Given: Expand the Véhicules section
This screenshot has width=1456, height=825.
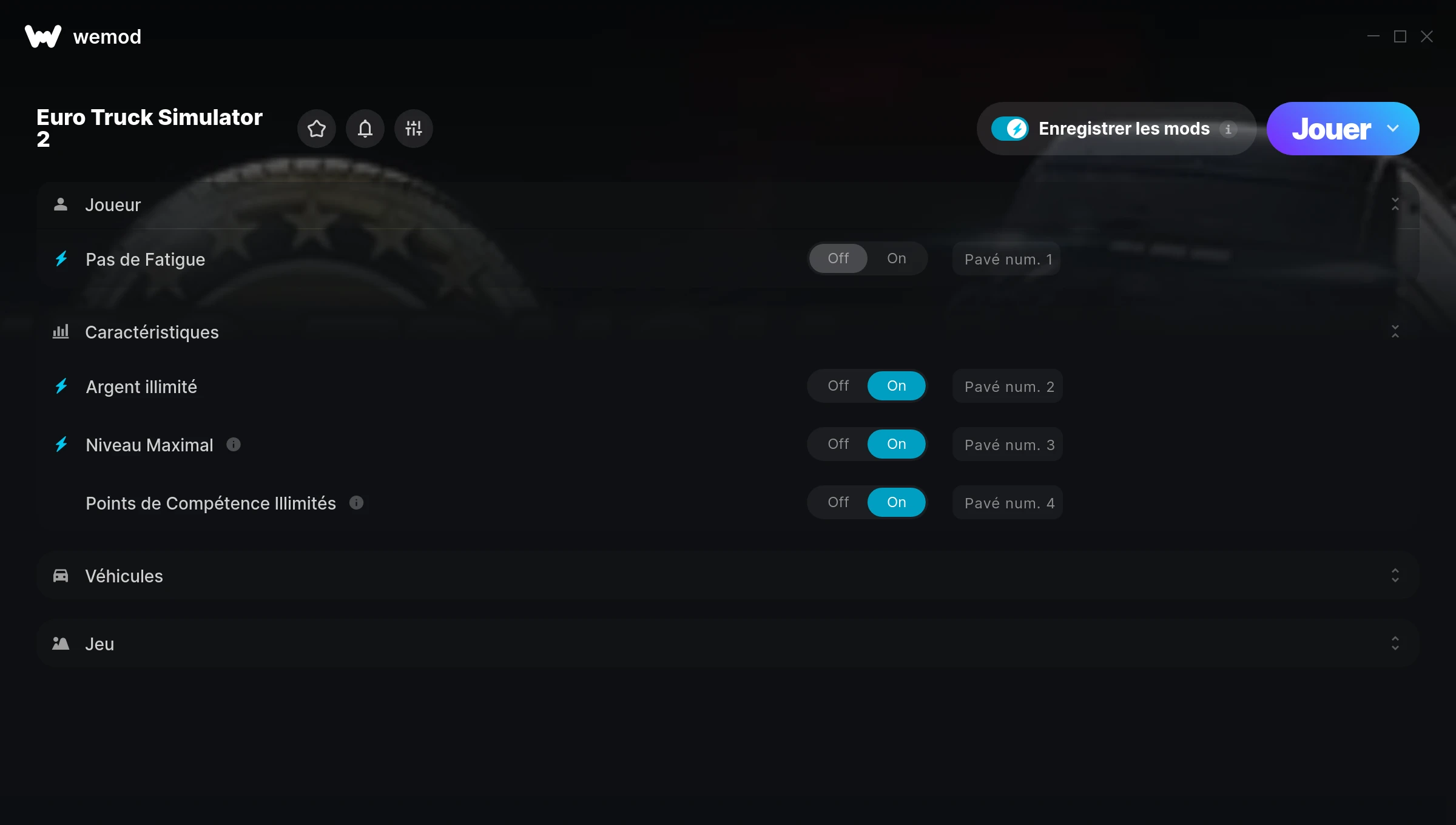Looking at the screenshot, I should click(1395, 576).
